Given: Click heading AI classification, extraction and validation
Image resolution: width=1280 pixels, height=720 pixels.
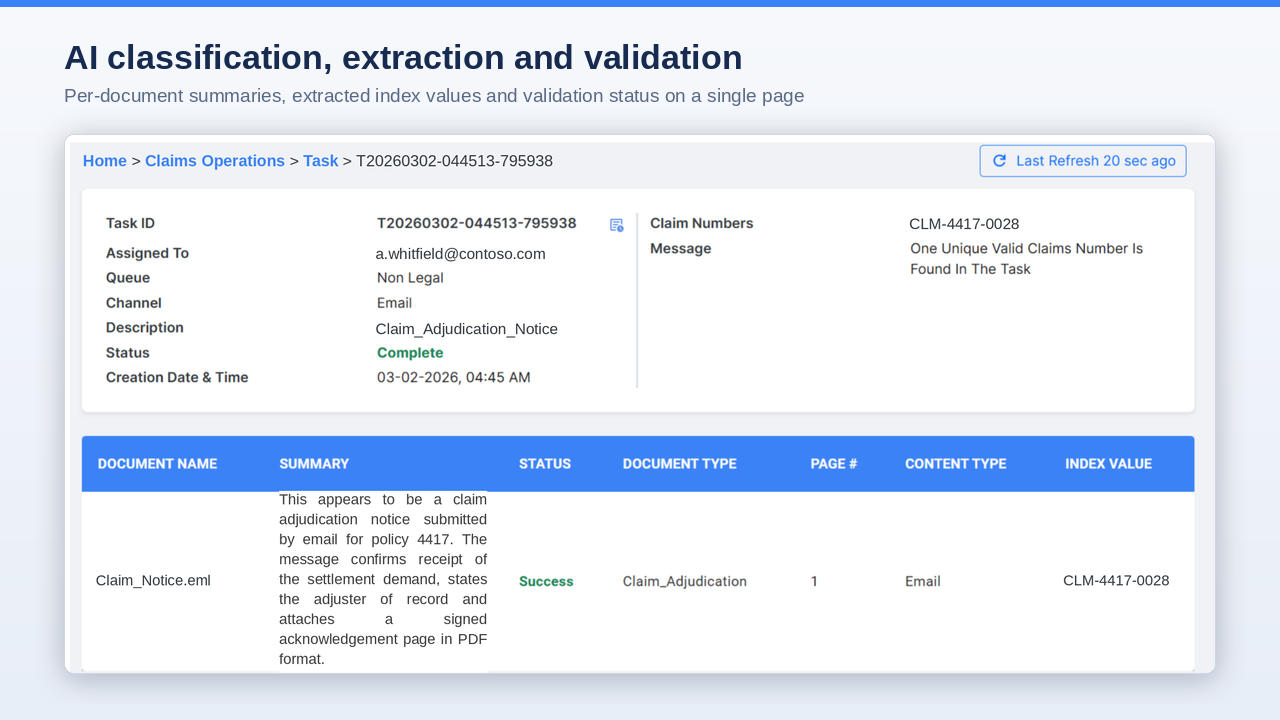Looking at the screenshot, I should click(x=403, y=57).
